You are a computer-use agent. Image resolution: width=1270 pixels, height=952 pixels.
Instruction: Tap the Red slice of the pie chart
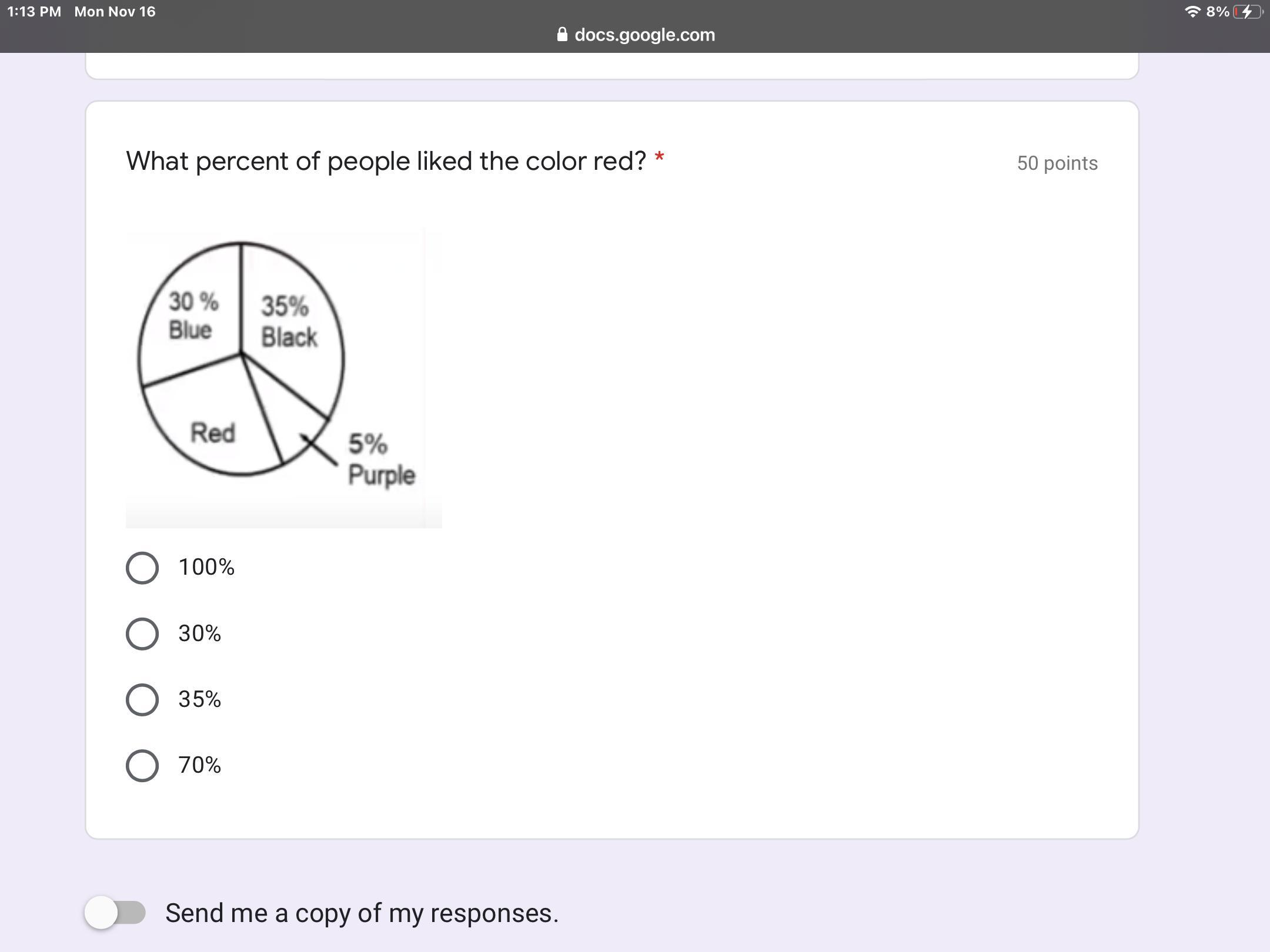point(213,433)
